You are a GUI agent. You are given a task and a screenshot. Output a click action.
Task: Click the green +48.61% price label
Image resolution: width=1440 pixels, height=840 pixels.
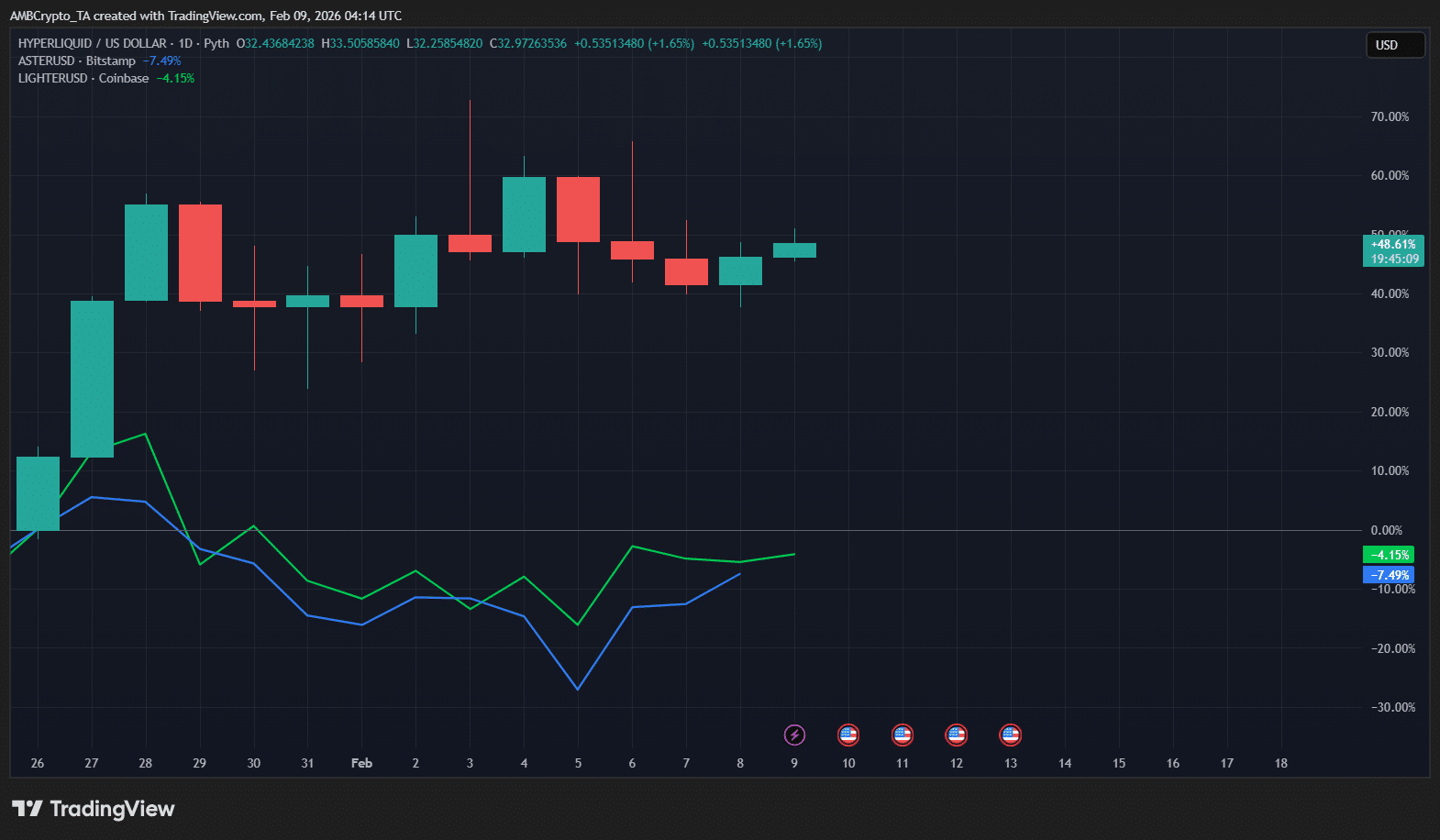coord(1393,245)
